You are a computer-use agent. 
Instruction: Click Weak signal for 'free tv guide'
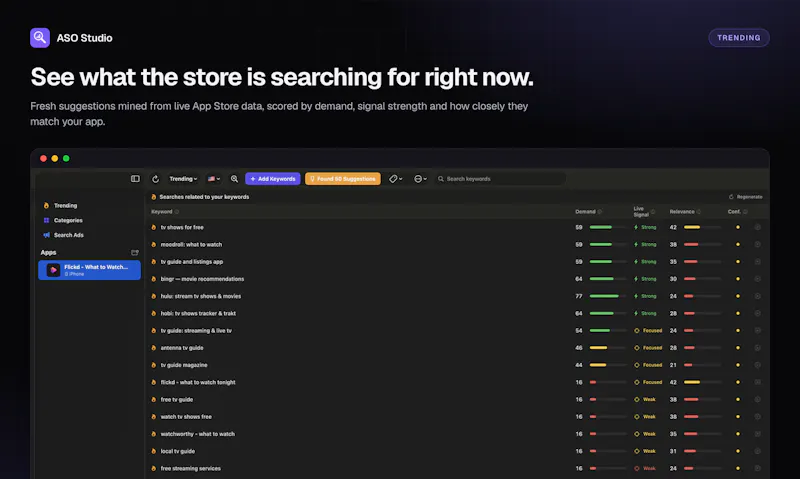pyautogui.click(x=645, y=400)
